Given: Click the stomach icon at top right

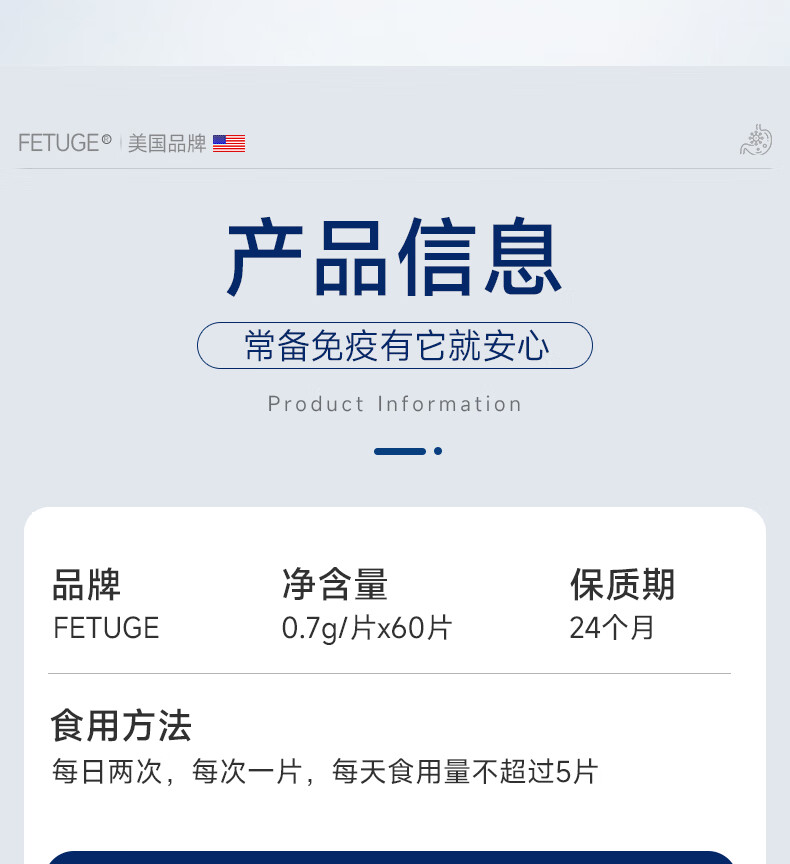Looking at the screenshot, I should click(756, 140).
